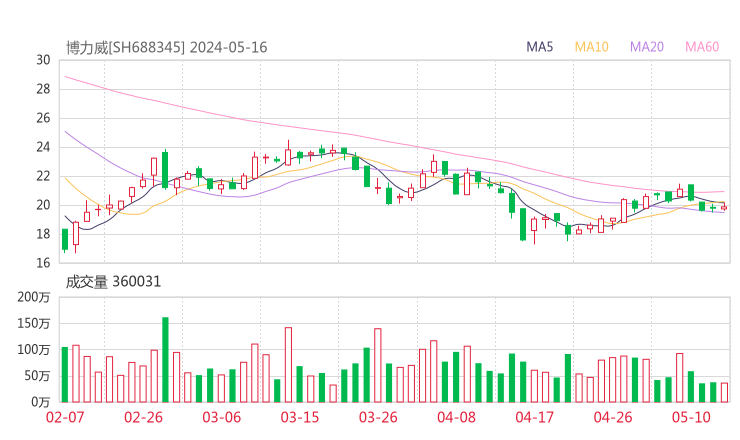The height and width of the screenshot is (440, 740).
Task: Click the 18 price axis label
Action: pos(43,234)
